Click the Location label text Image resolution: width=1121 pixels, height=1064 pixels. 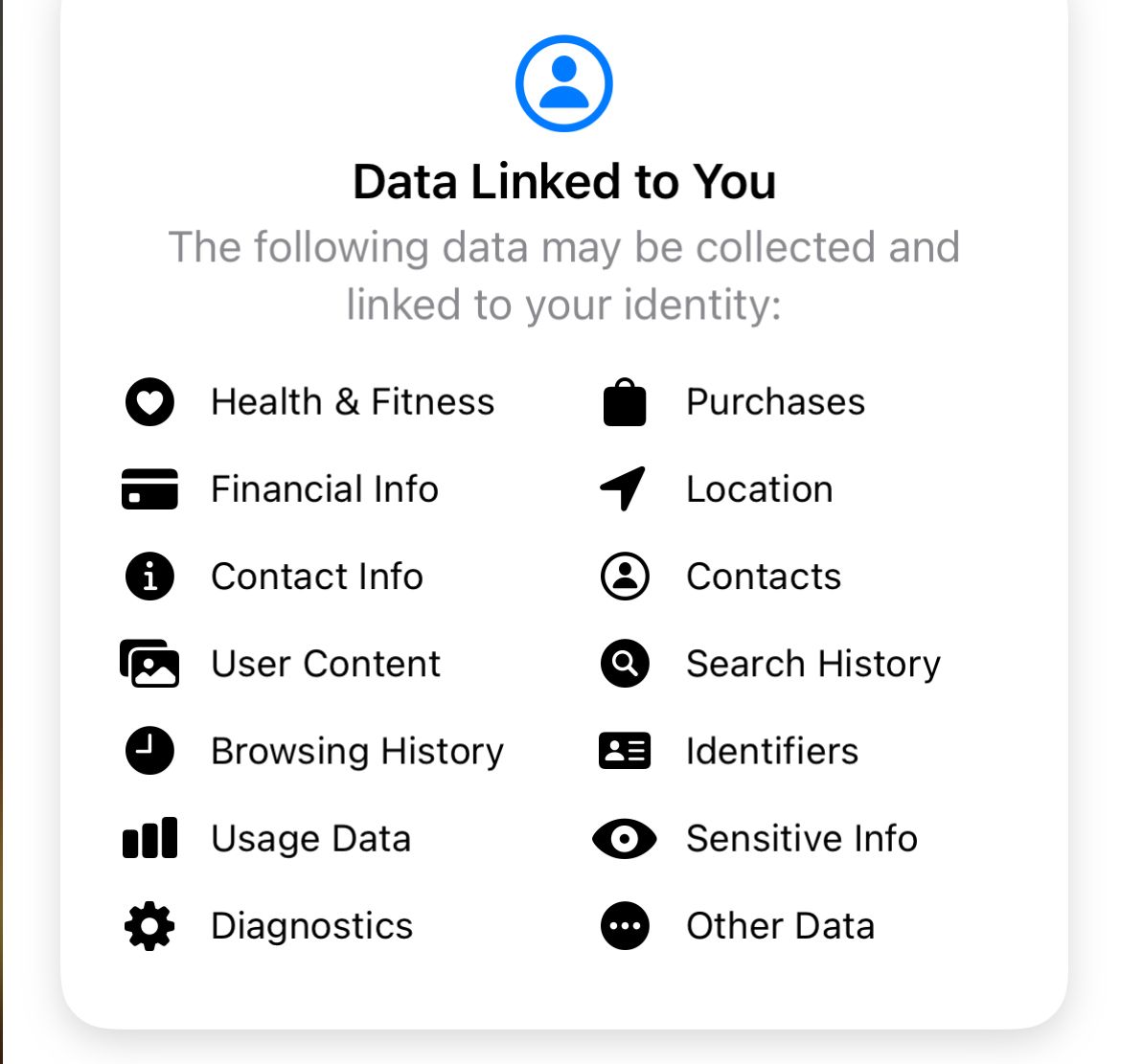click(x=759, y=489)
